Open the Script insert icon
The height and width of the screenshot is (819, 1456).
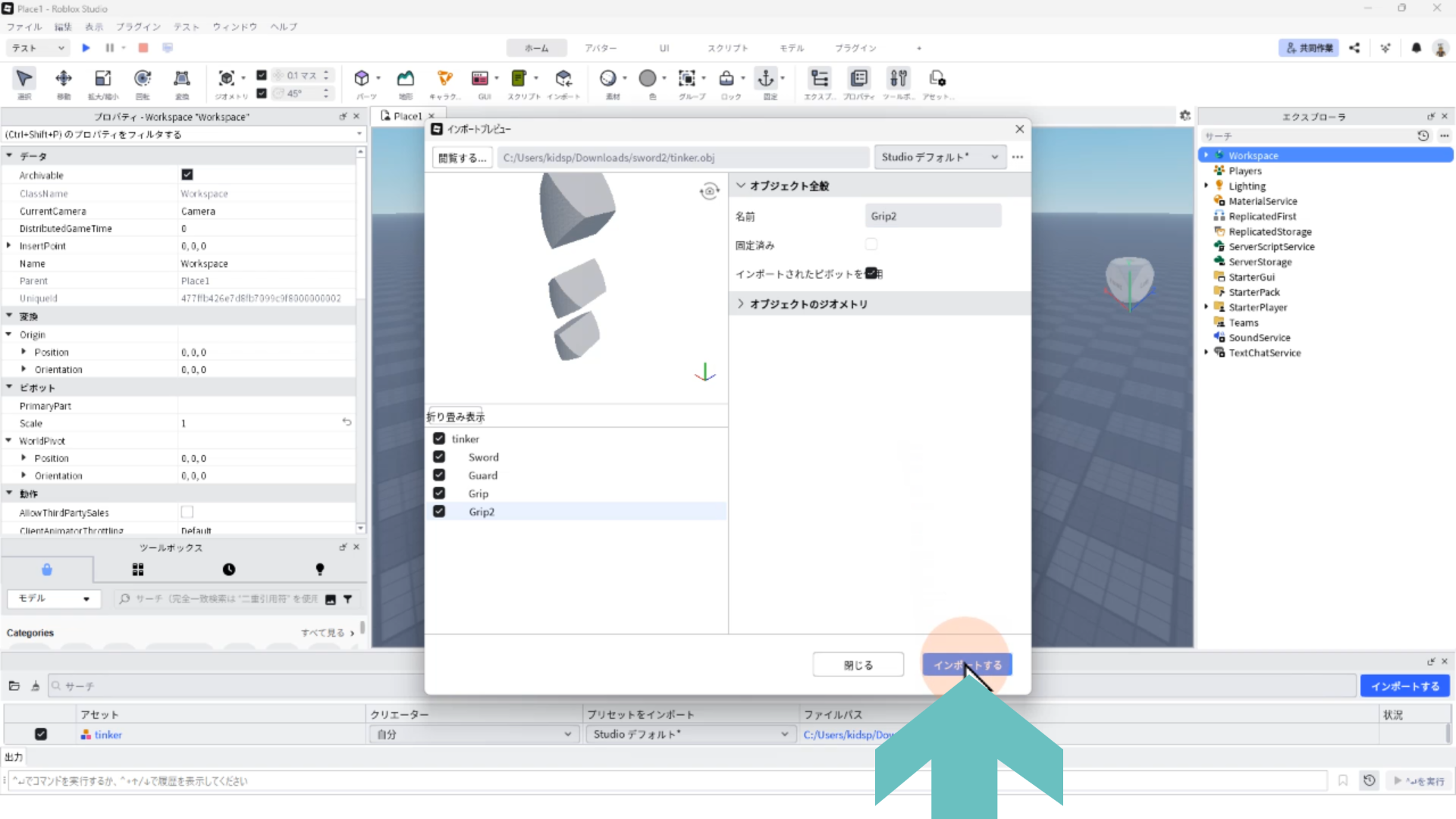[x=519, y=79]
